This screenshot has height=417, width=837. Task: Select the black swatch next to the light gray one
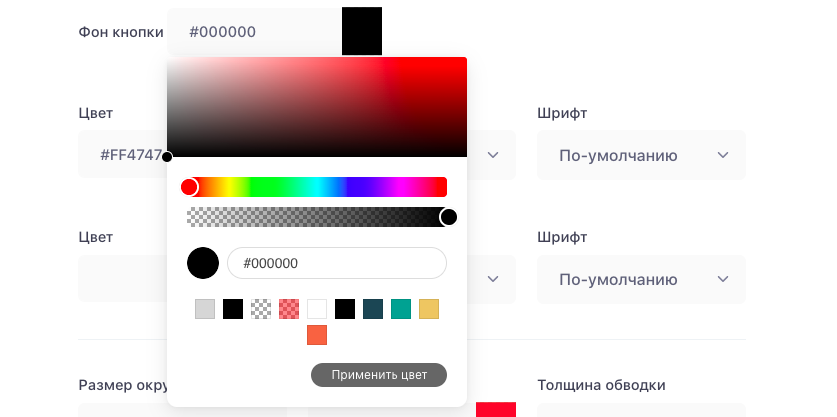point(233,309)
